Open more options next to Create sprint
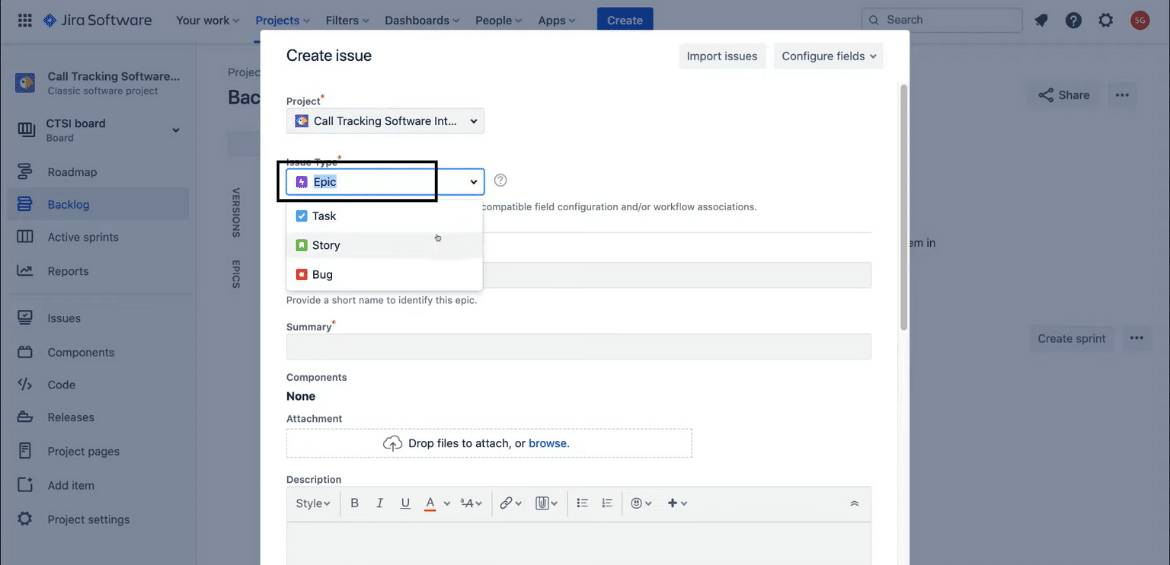 click(x=1136, y=338)
